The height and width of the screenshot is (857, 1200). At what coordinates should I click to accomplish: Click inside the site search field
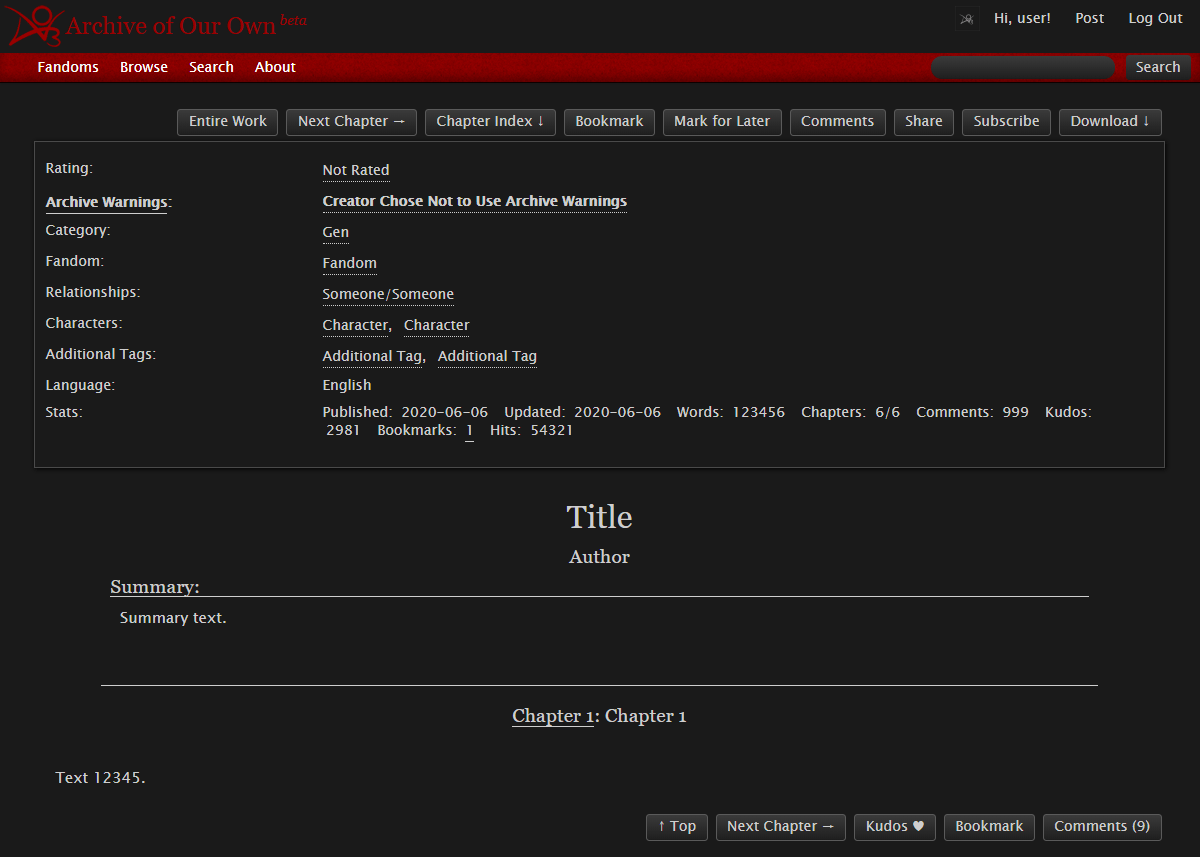coord(1022,67)
